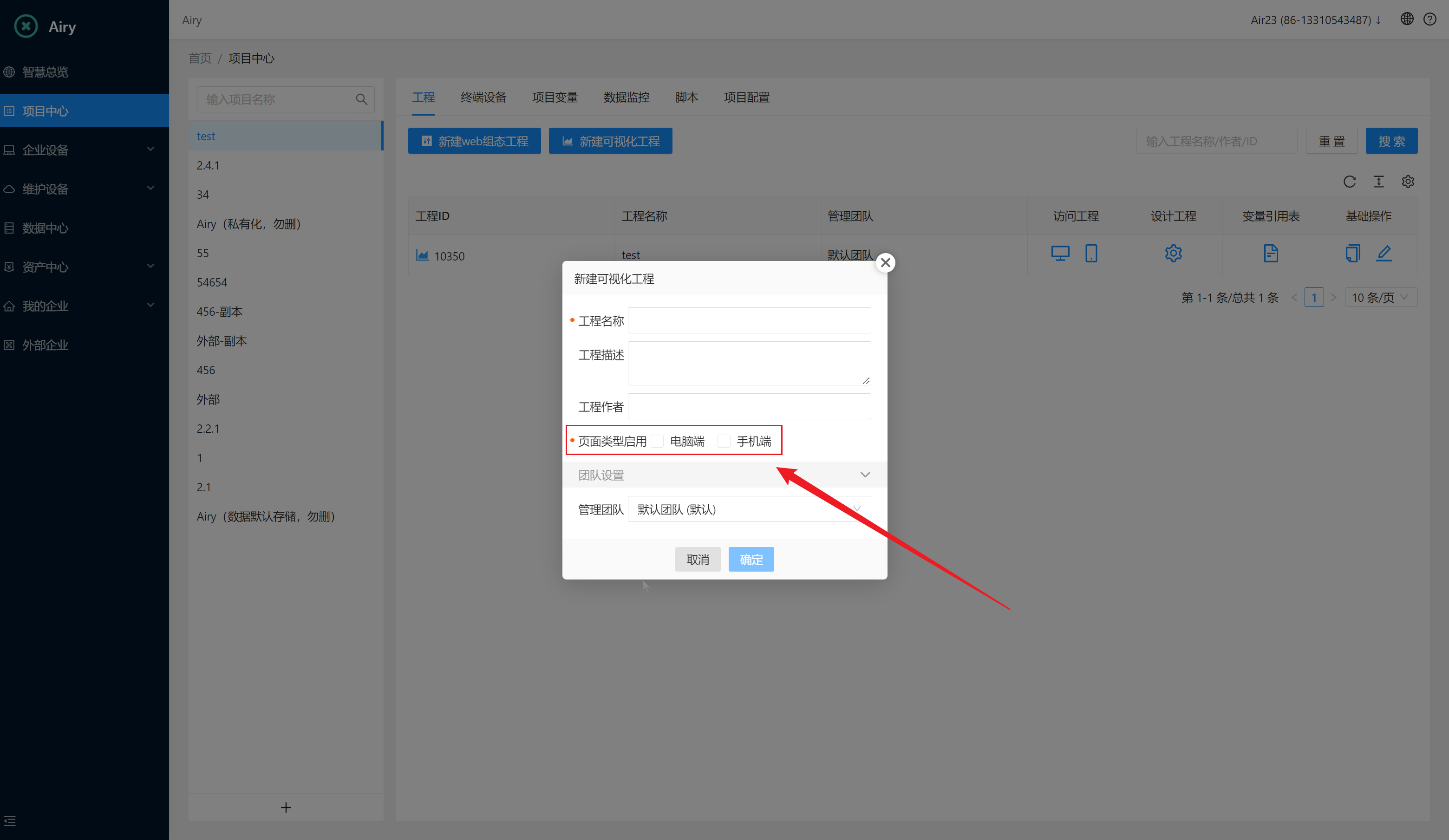Image resolution: width=1449 pixels, height=840 pixels.
Task: Focus the 工程作者 input field
Action: tap(749, 406)
